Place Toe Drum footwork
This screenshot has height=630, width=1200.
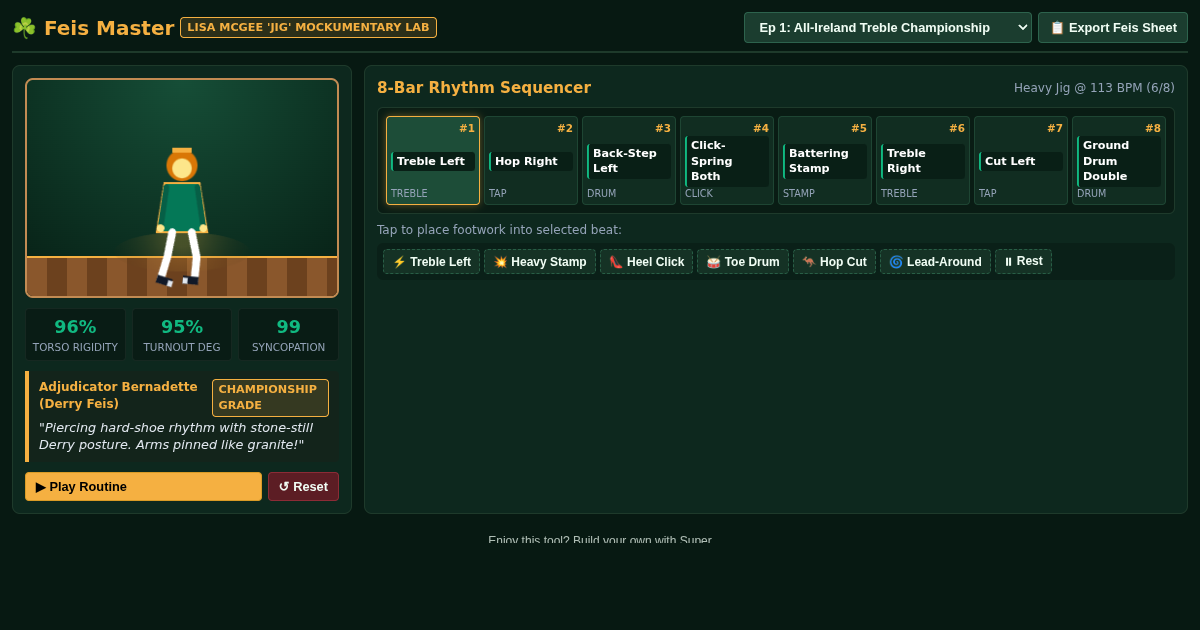[x=743, y=262]
